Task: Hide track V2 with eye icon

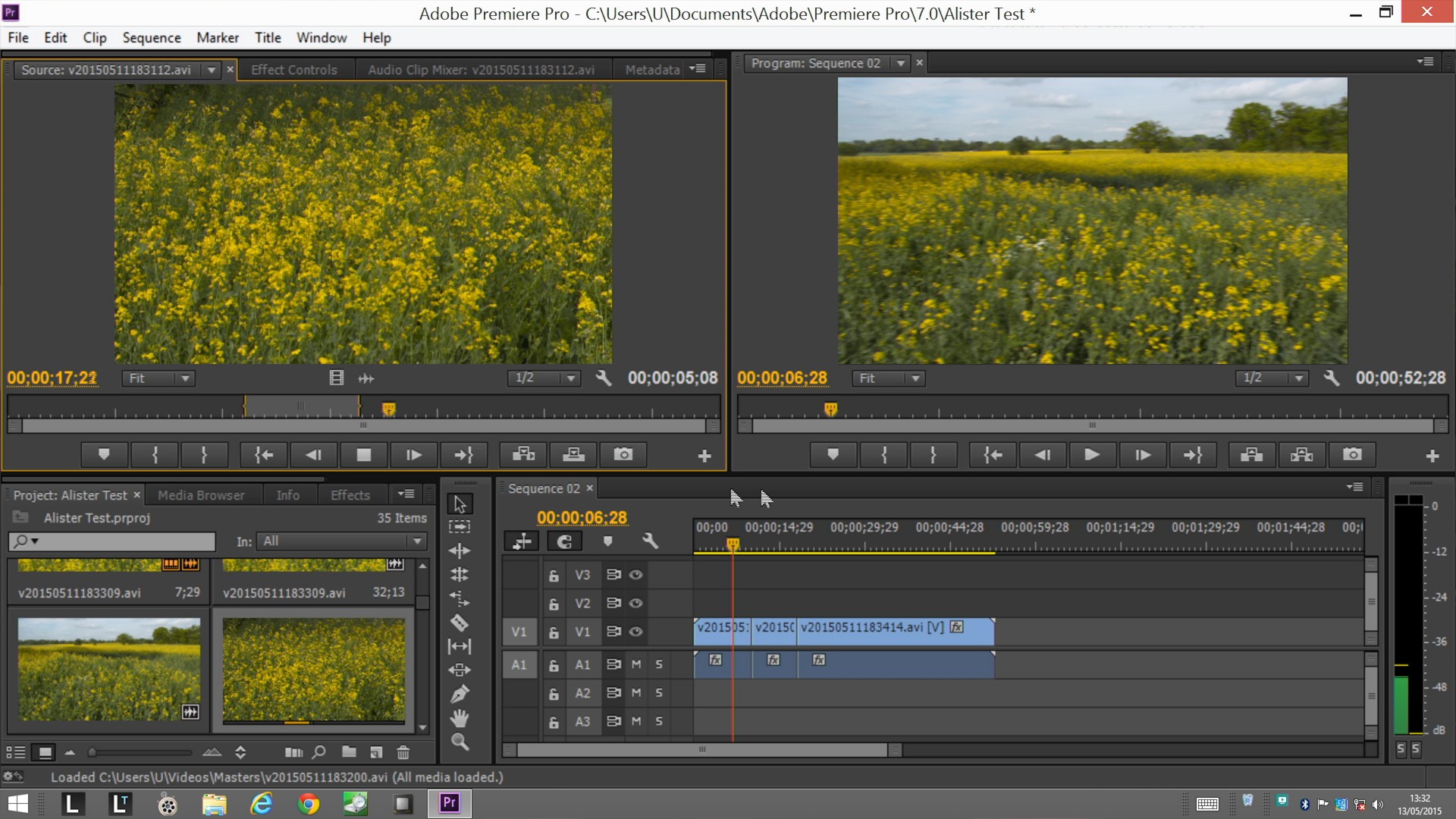Action: [x=636, y=604]
